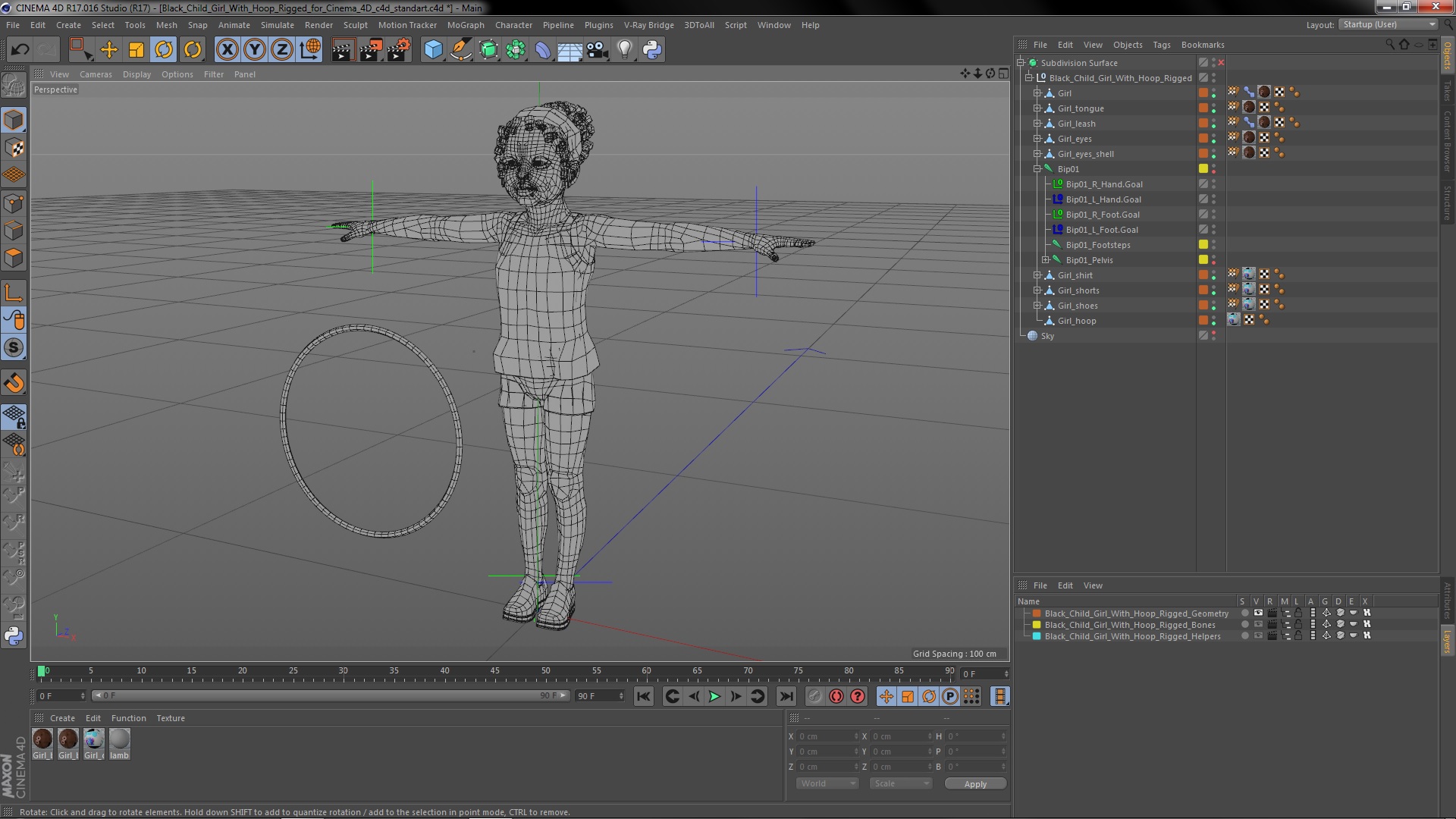The width and height of the screenshot is (1456, 819).
Task: Open material manager Create menu
Action: pyautogui.click(x=62, y=718)
